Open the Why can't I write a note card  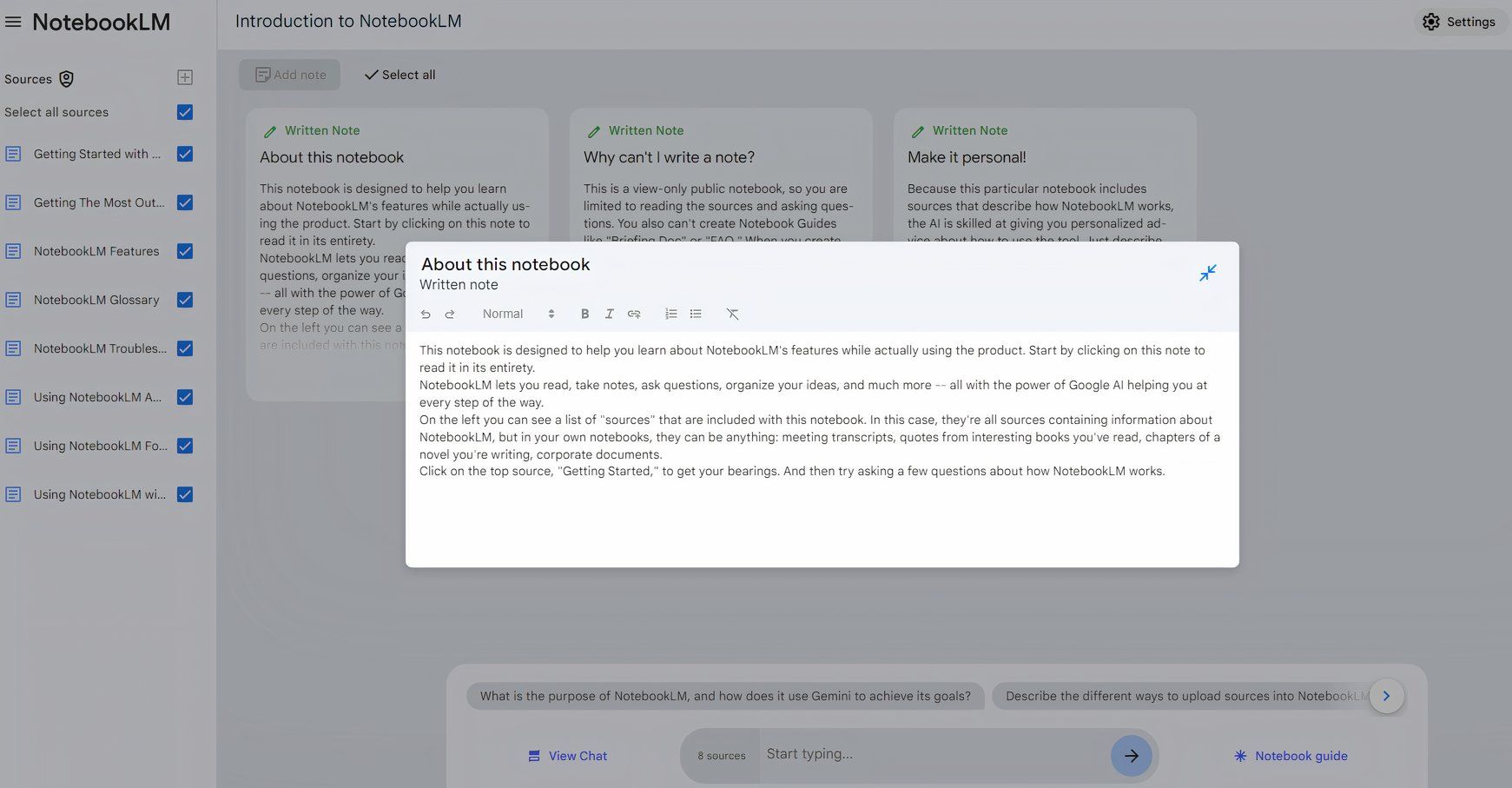[x=721, y=175]
